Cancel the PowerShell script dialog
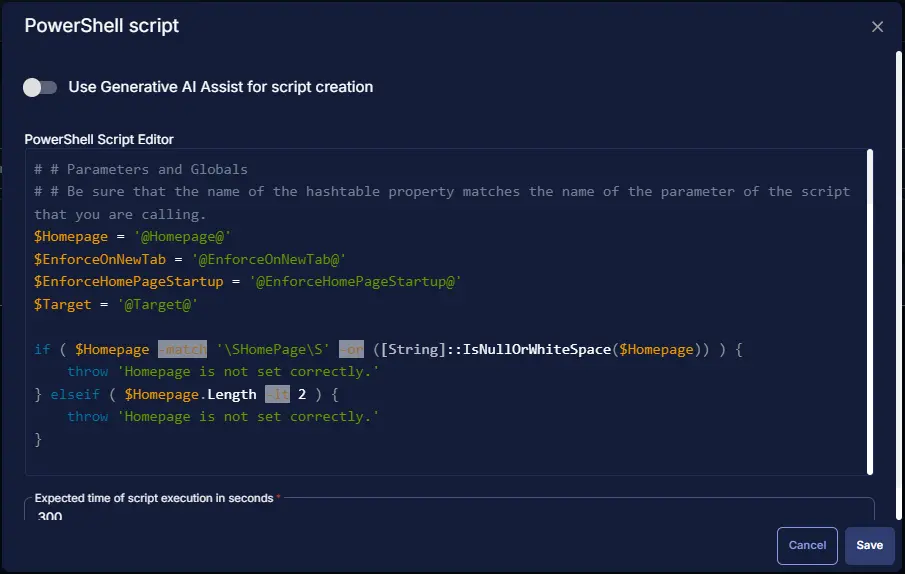Screen dimensions: 905x574 click(x=807, y=545)
